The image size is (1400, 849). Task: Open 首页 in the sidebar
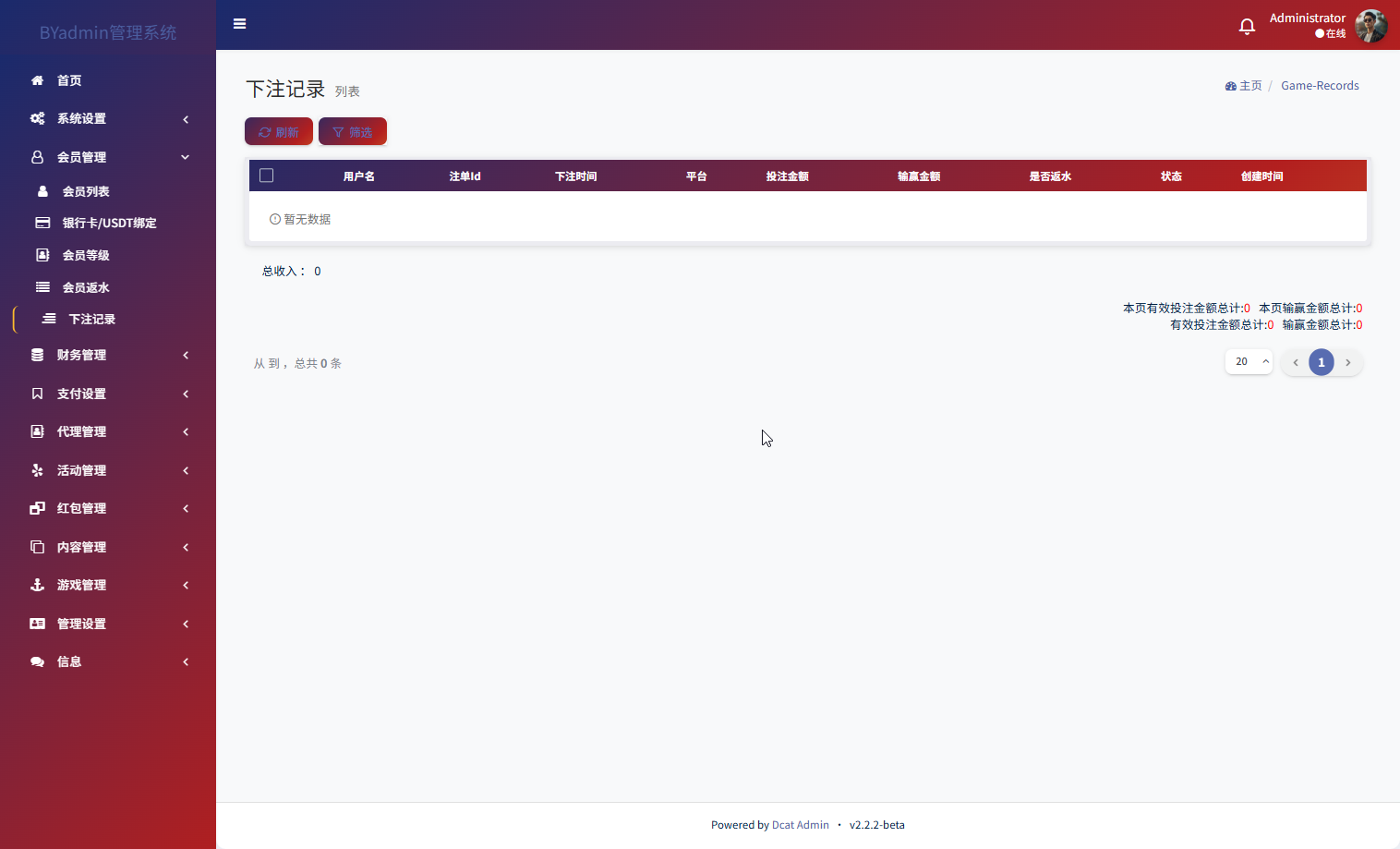pos(69,80)
